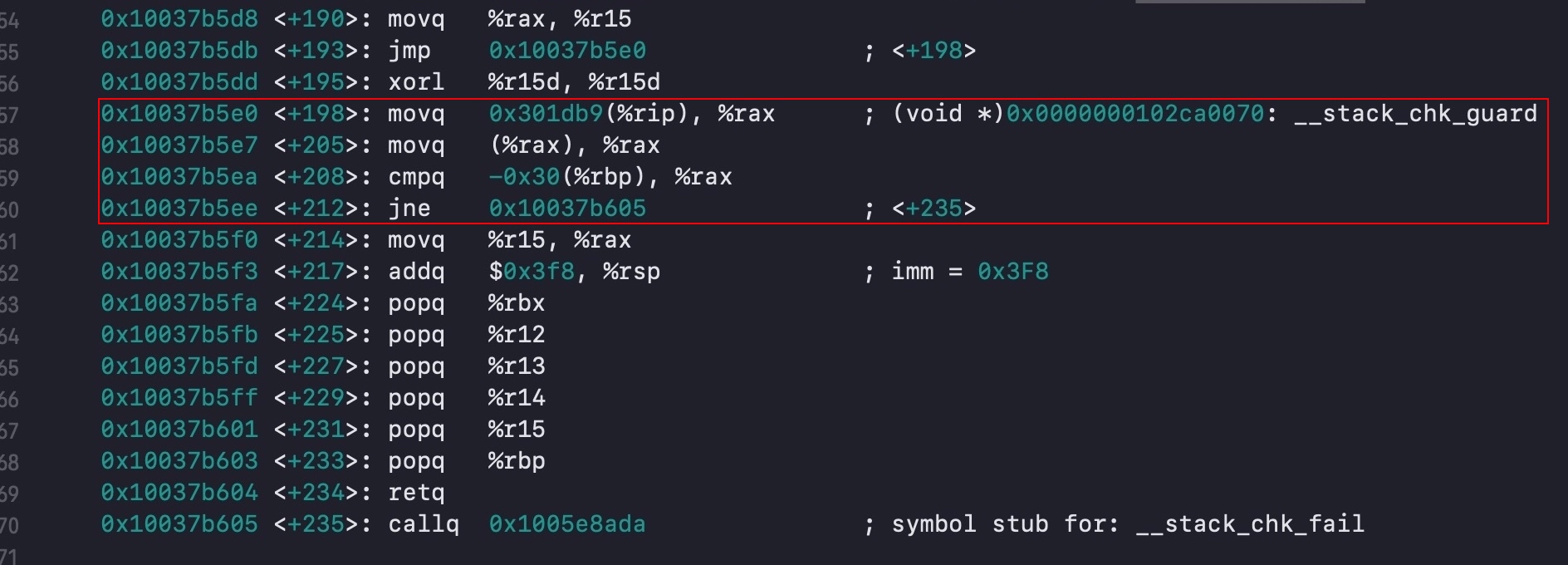Click the <+235> offset comment on jne line
The width and height of the screenshot is (1568, 565).
[933, 209]
